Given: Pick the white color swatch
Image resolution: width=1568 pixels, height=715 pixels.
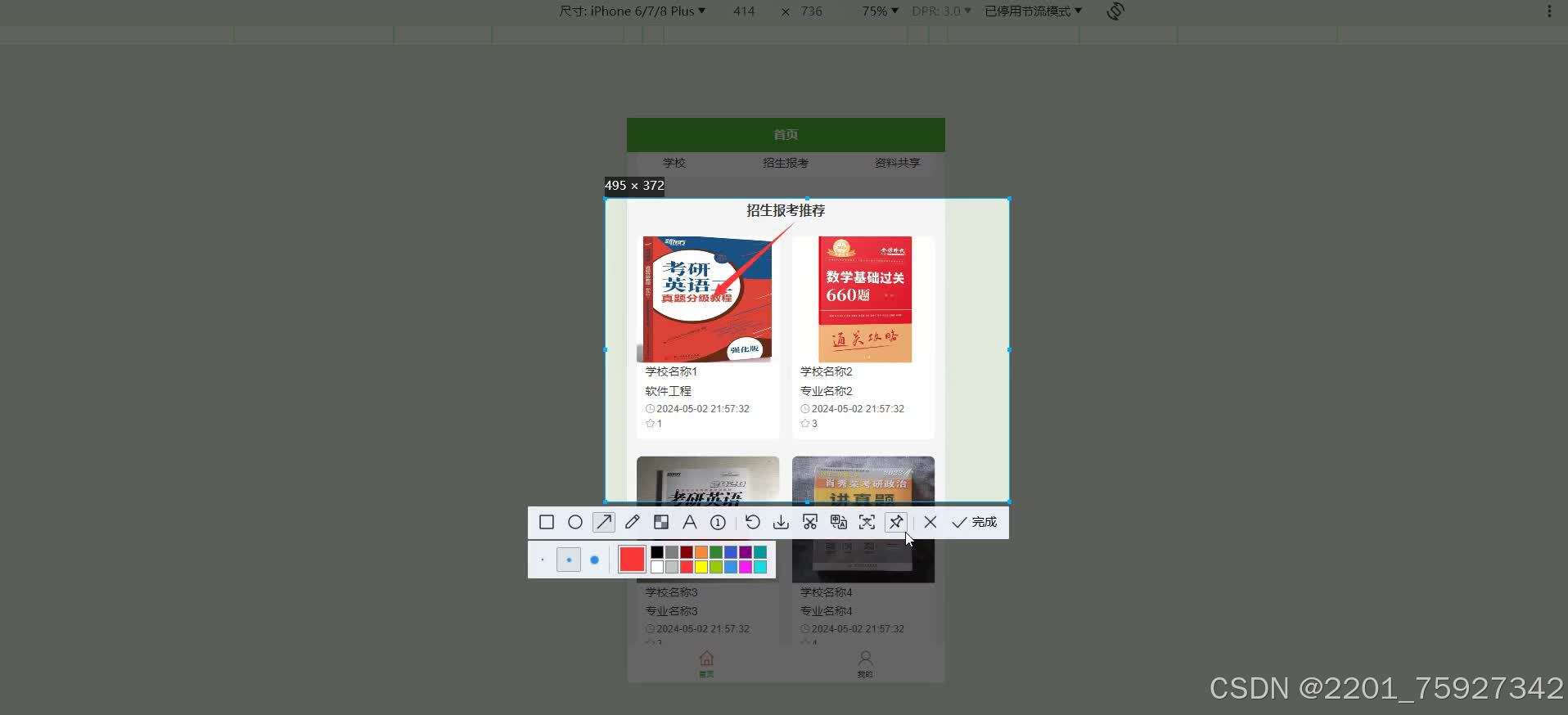Looking at the screenshot, I should (657, 567).
